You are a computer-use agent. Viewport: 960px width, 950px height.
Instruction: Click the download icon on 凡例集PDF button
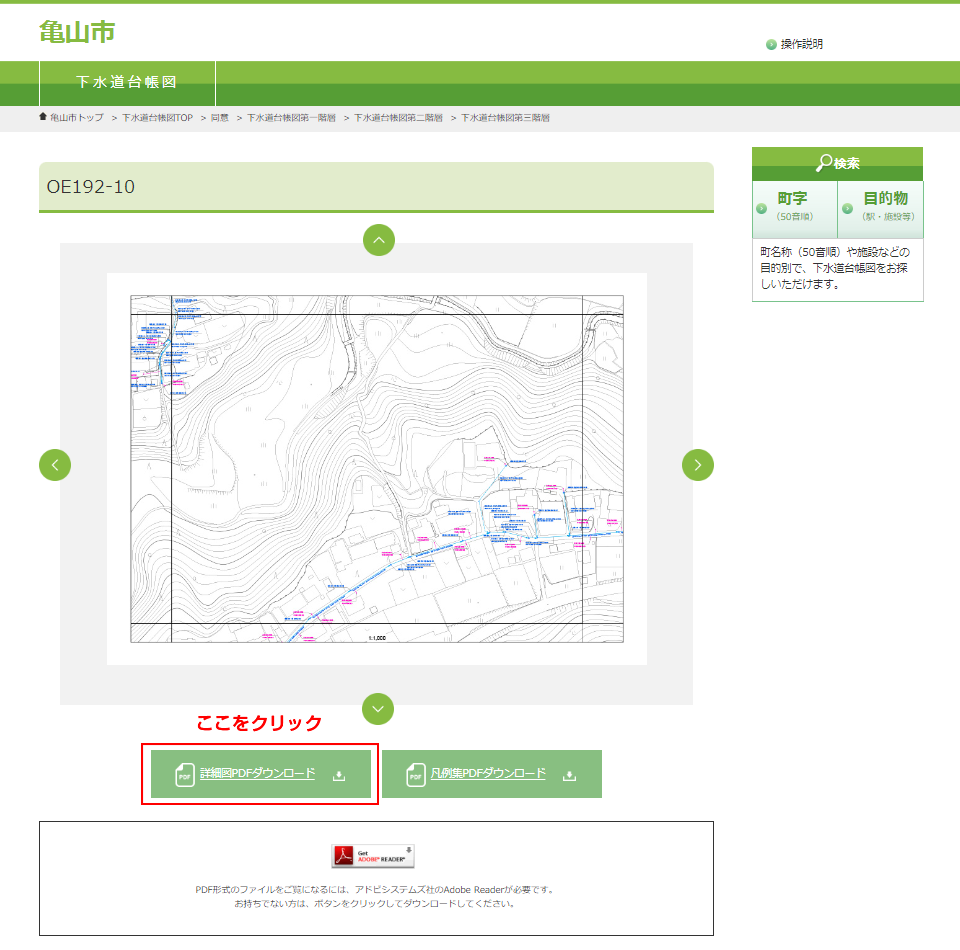point(570,775)
